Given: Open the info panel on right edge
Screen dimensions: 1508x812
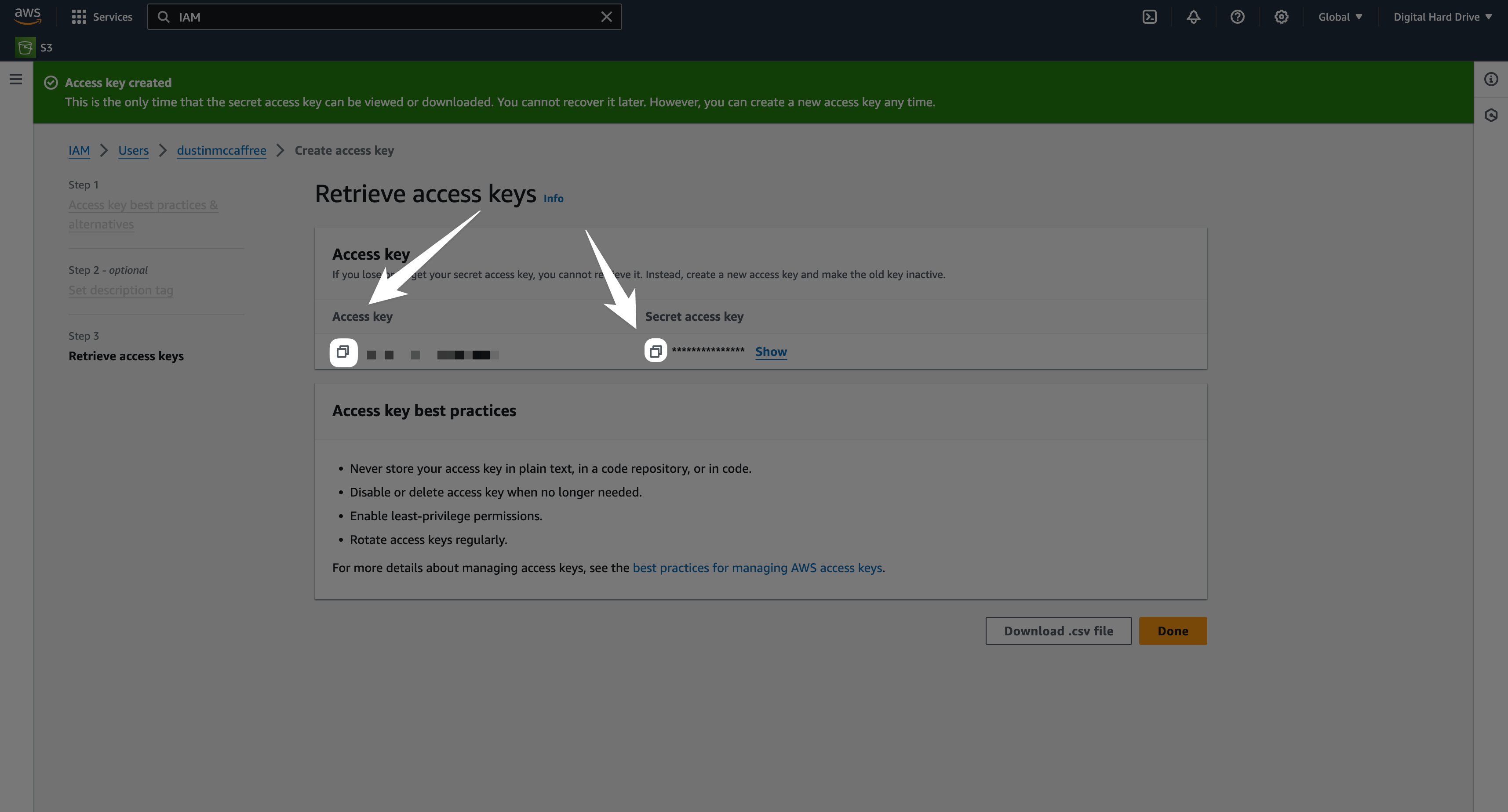Looking at the screenshot, I should [1490, 79].
